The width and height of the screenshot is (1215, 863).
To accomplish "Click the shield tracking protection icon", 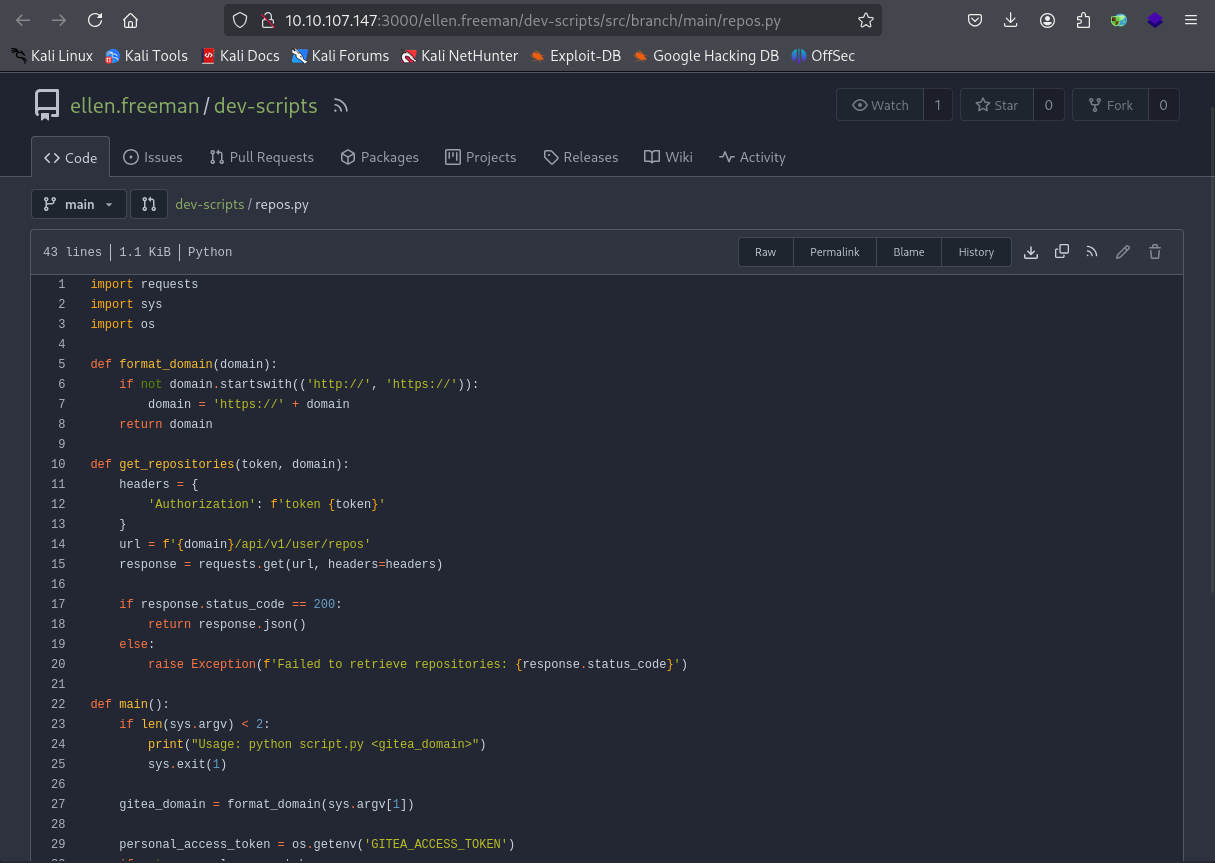I will (x=239, y=20).
